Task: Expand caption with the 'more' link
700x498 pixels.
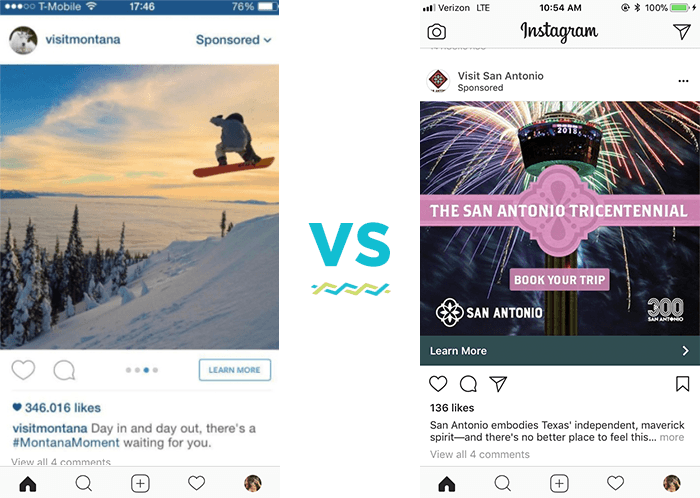Action: pyautogui.click(x=672, y=437)
